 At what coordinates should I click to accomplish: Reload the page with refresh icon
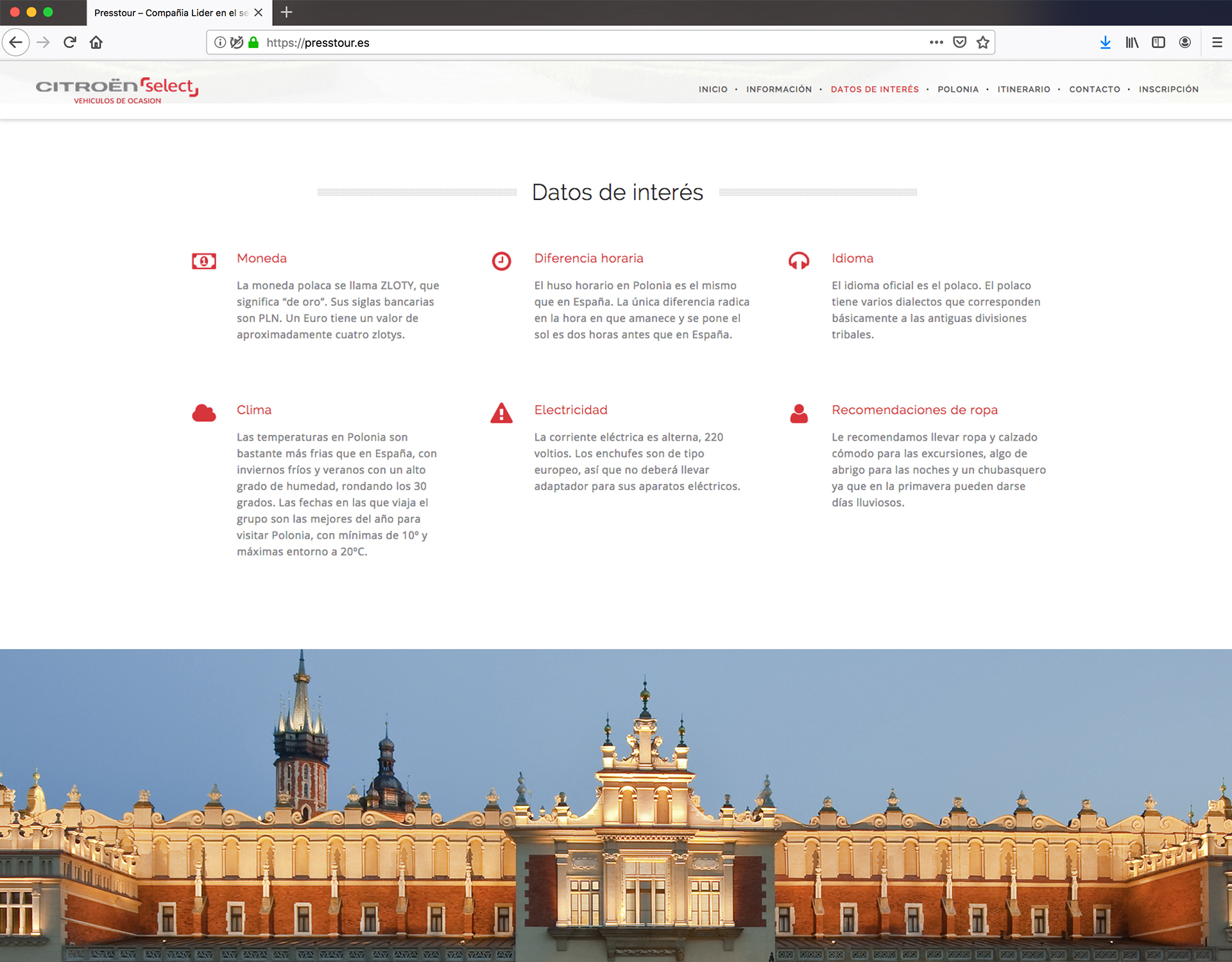click(x=70, y=42)
